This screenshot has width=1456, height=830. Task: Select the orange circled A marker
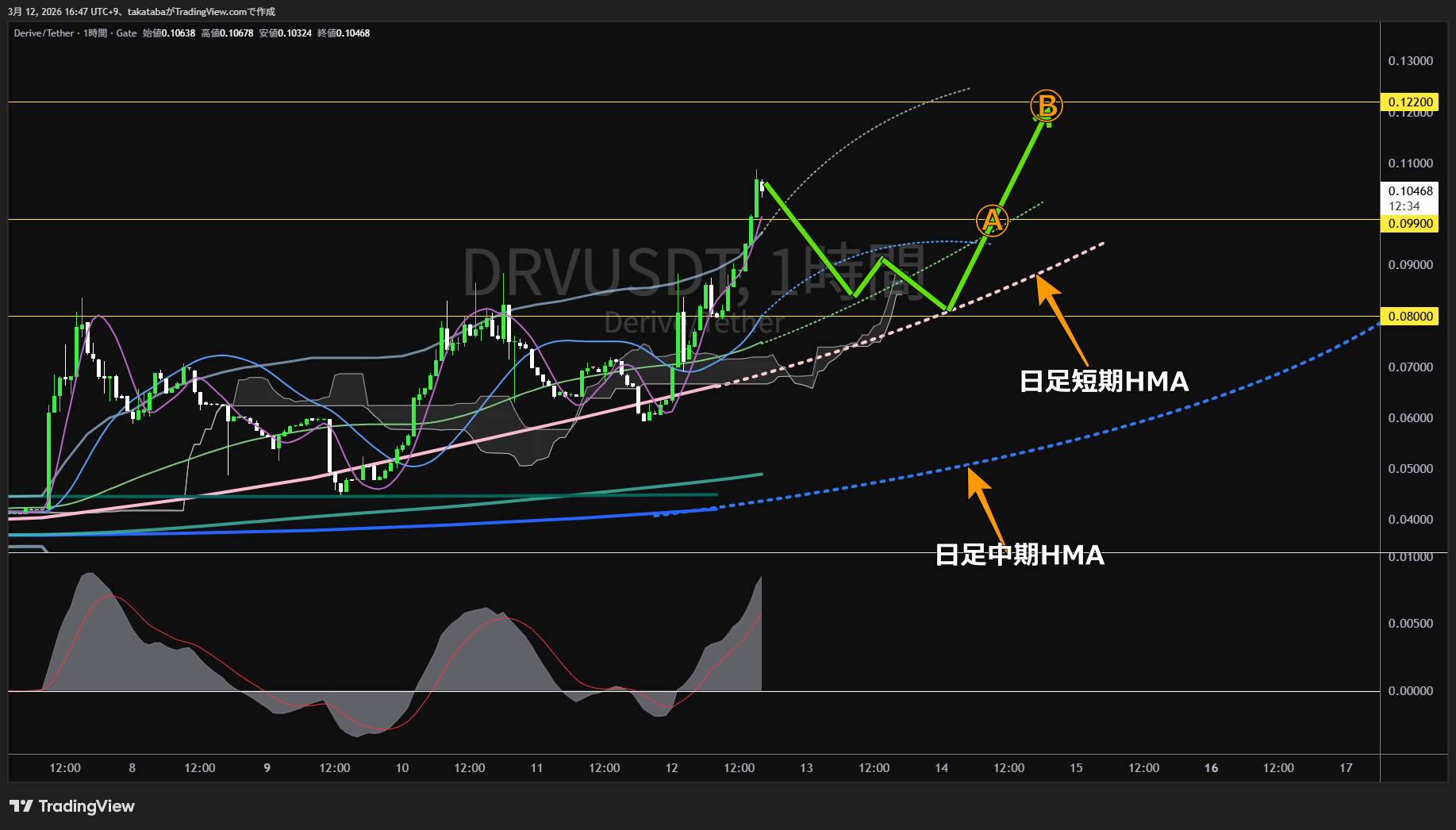click(991, 221)
